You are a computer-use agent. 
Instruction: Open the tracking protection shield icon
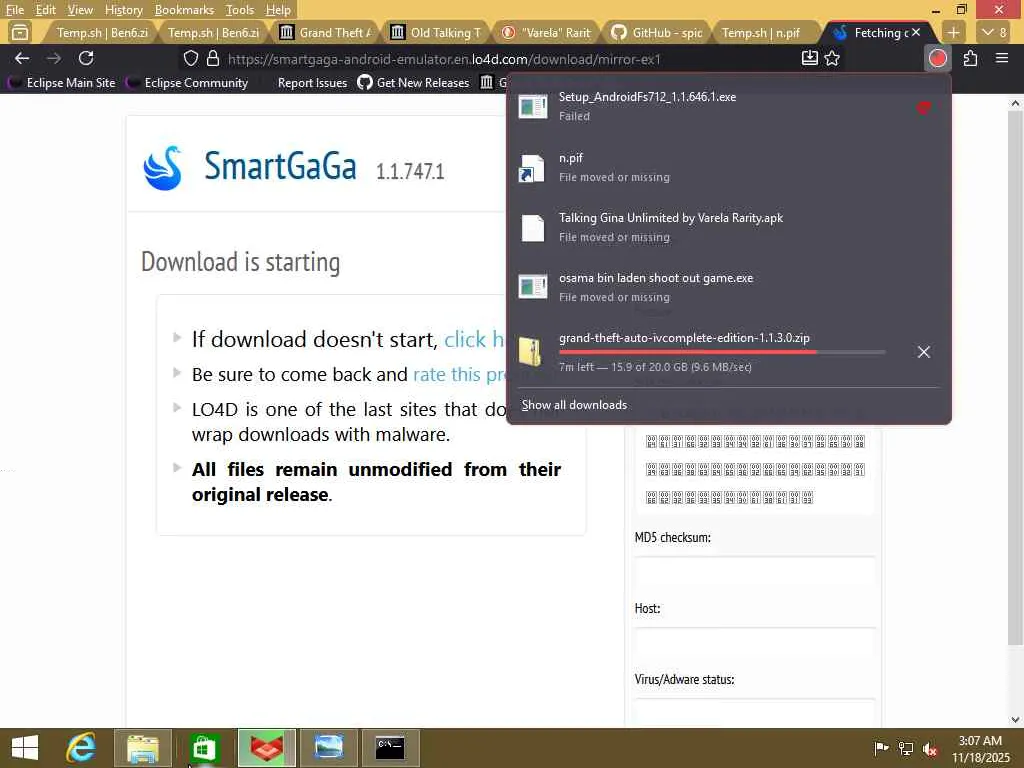coord(191,59)
